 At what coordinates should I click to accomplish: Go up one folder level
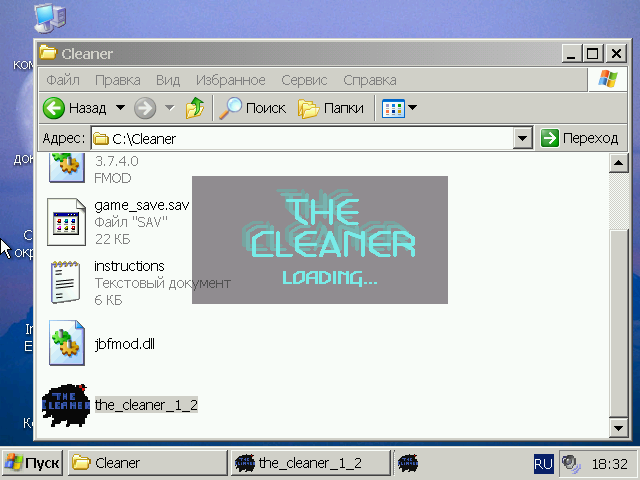[195, 108]
